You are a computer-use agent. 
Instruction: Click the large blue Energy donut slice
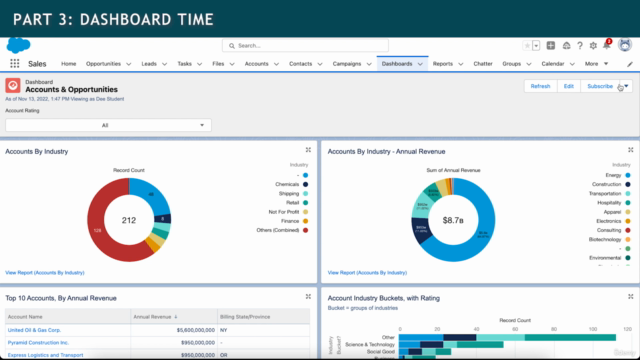pos(483,235)
